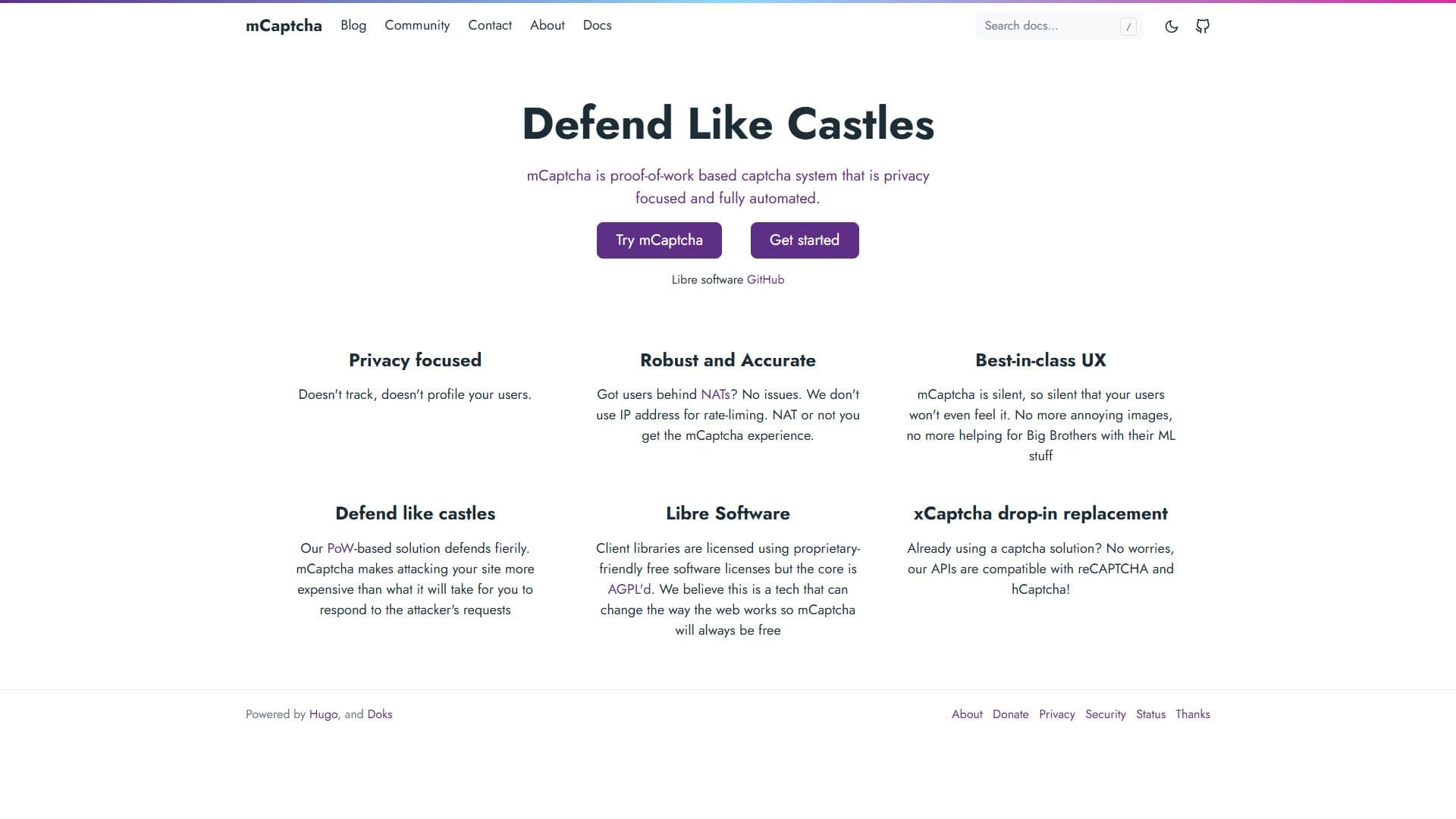
Task: Click the Defend like castles feature heading
Action: tap(415, 513)
